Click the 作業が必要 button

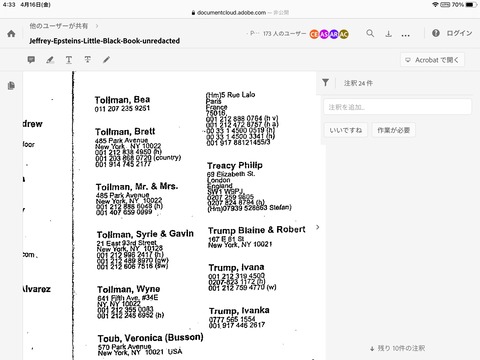pyautogui.click(x=394, y=130)
